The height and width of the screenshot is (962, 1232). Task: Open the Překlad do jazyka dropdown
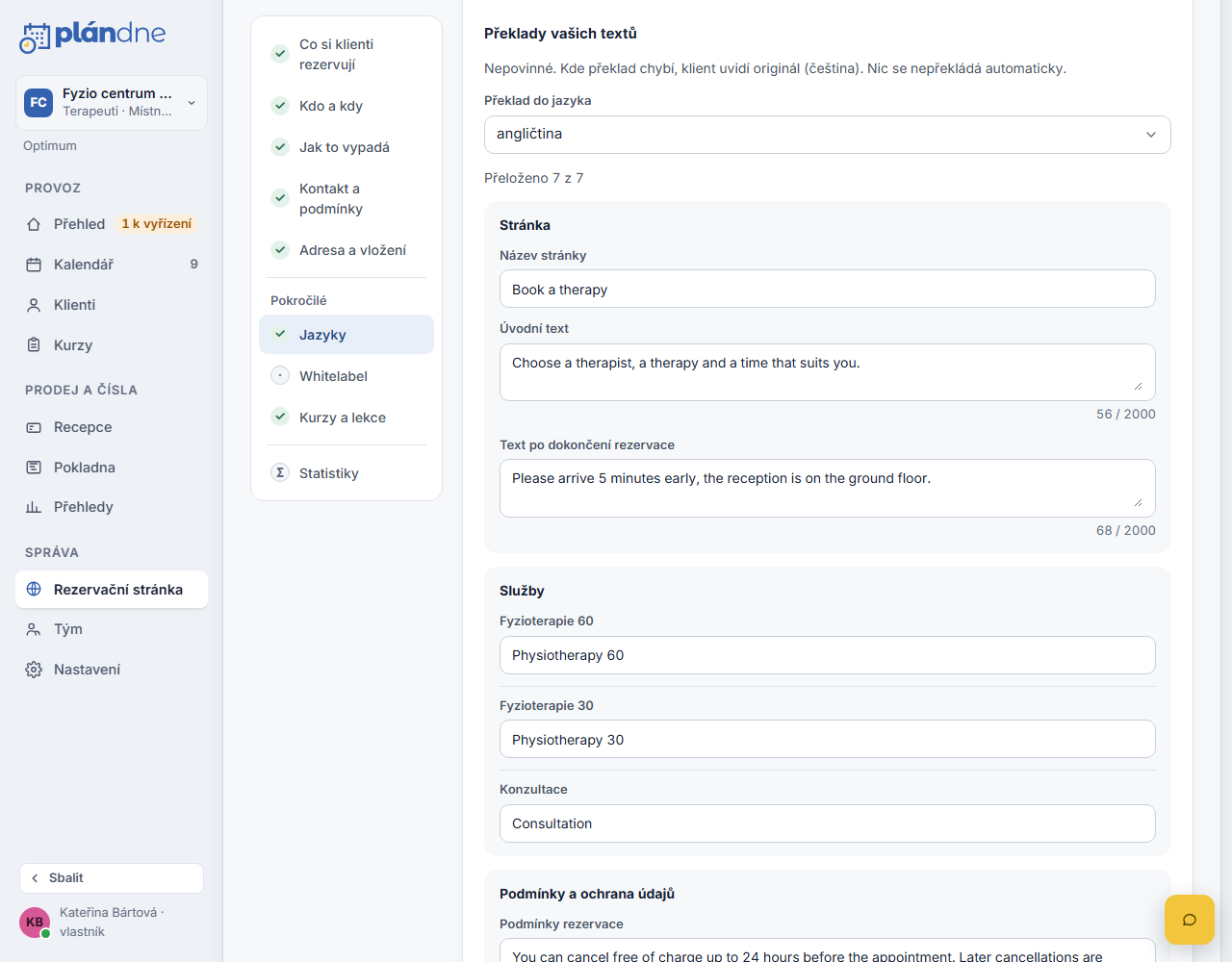[828, 135]
